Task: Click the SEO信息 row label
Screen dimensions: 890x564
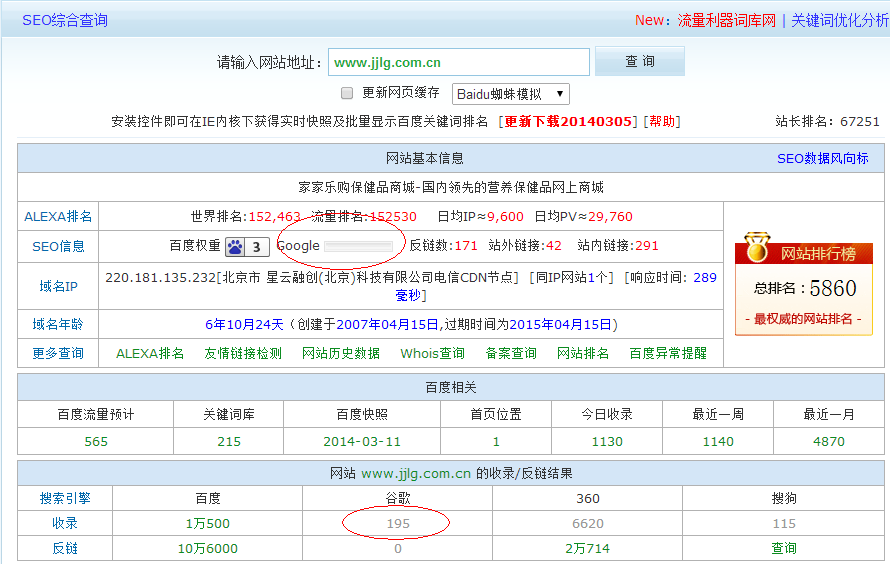Action: point(58,246)
